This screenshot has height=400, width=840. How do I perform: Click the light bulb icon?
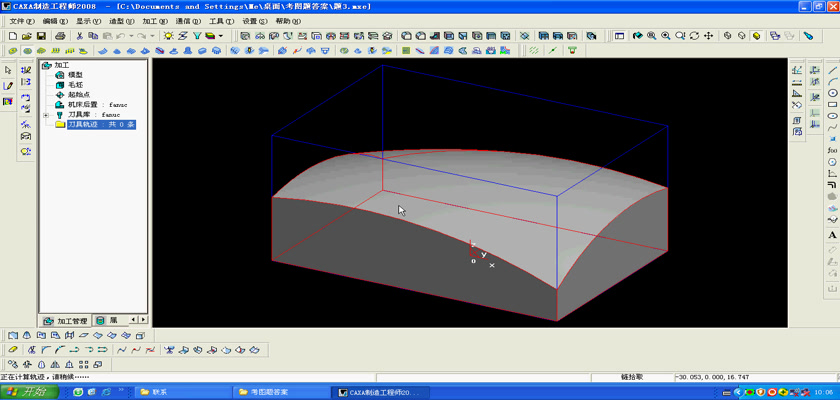169,36
